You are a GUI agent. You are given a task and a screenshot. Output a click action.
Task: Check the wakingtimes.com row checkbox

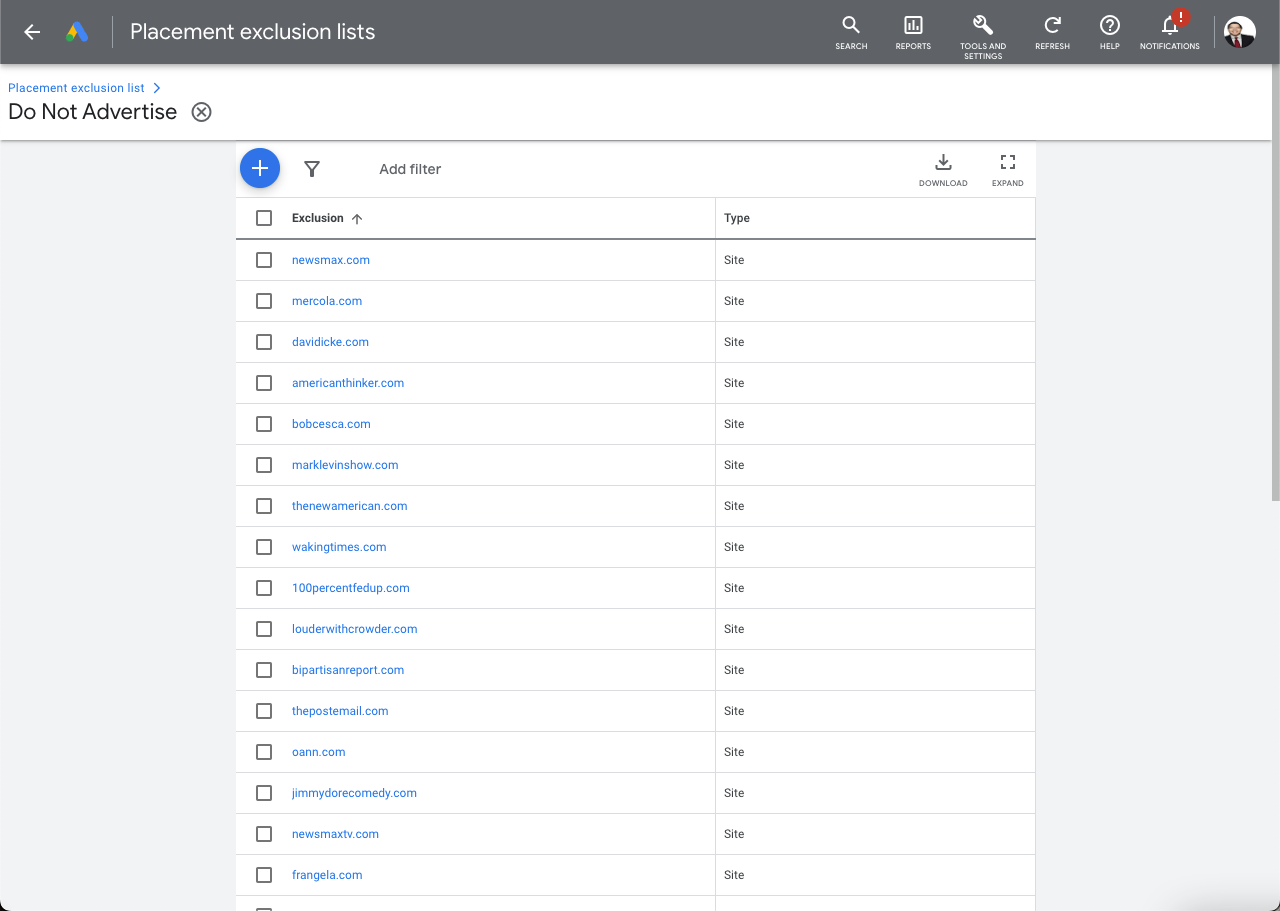264,547
